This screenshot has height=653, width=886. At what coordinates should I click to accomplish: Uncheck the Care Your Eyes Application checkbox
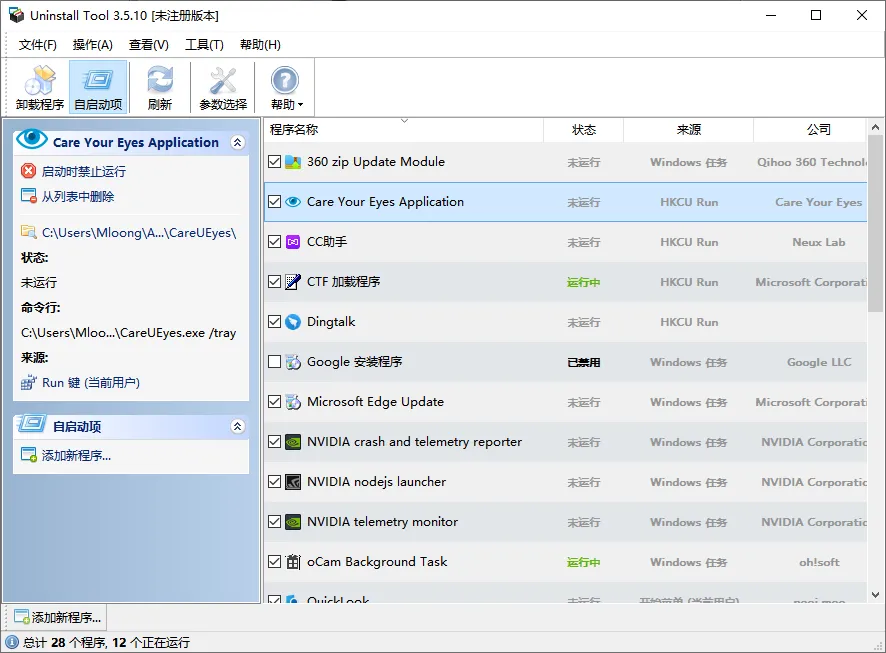click(x=275, y=202)
